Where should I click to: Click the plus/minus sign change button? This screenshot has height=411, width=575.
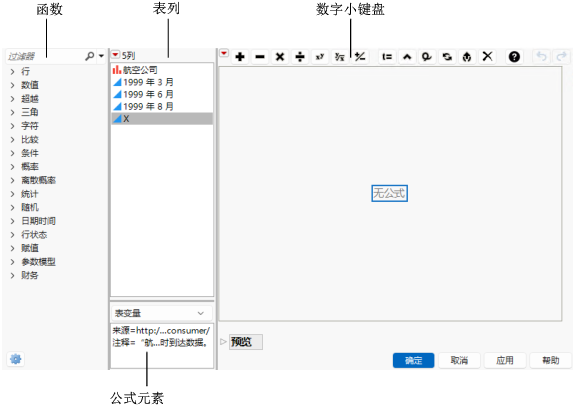360,57
